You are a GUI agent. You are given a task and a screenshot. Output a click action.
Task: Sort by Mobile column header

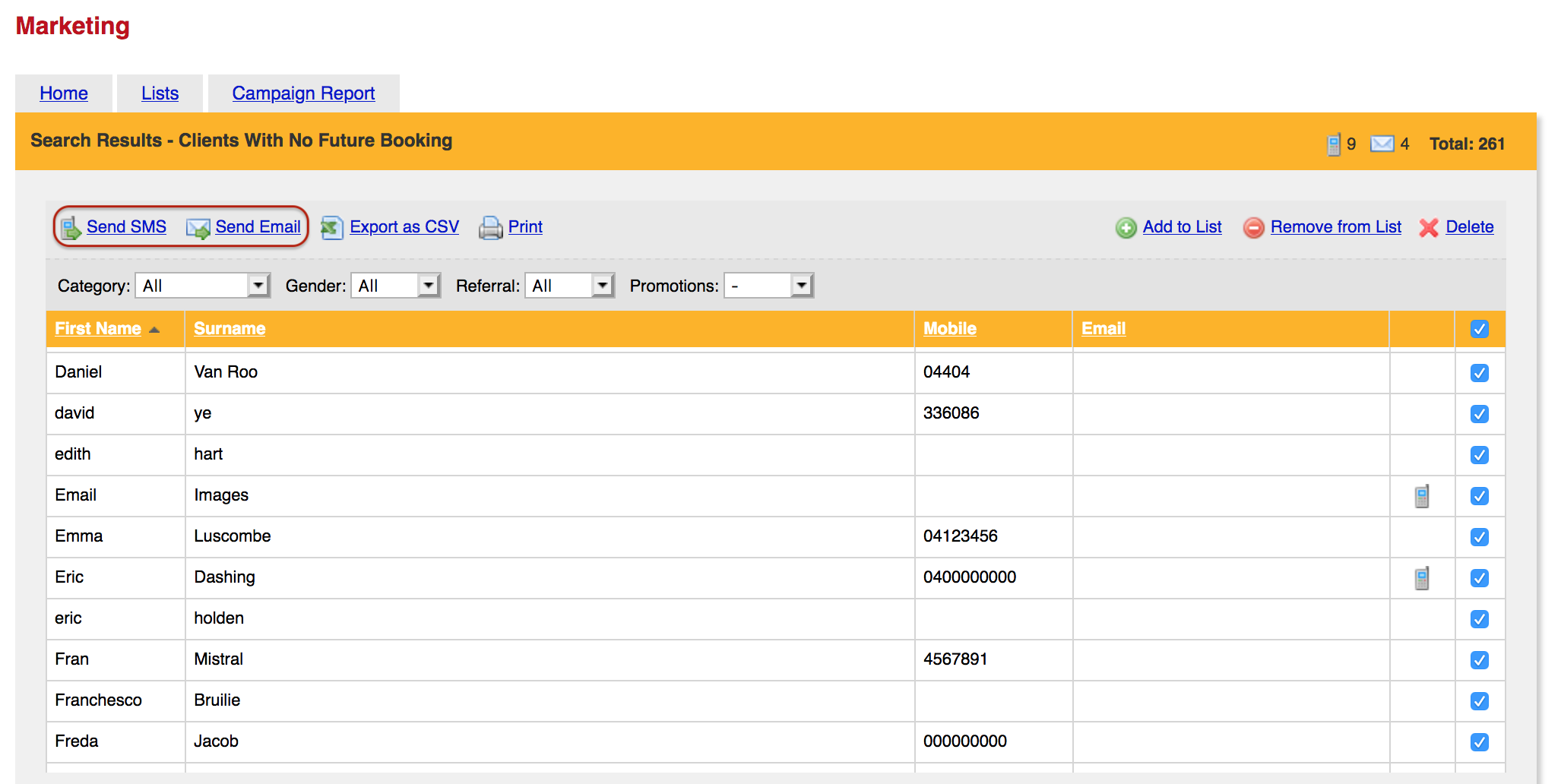[950, 329]
